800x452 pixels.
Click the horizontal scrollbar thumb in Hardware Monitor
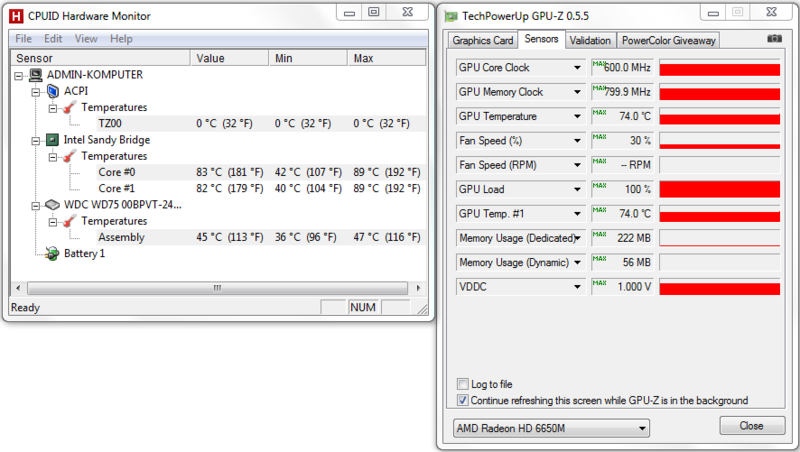pos(217,288)
